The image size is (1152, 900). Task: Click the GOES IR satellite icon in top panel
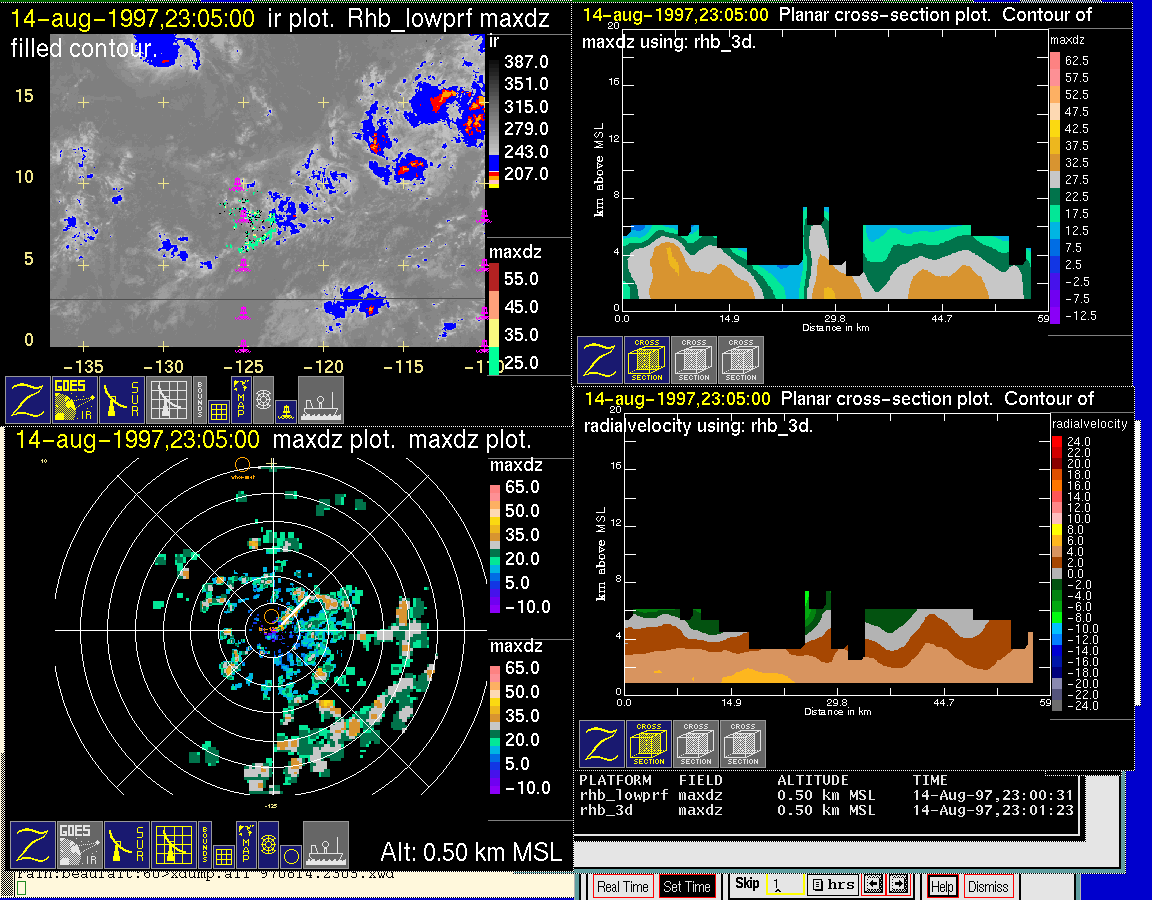tap(75, 399)
